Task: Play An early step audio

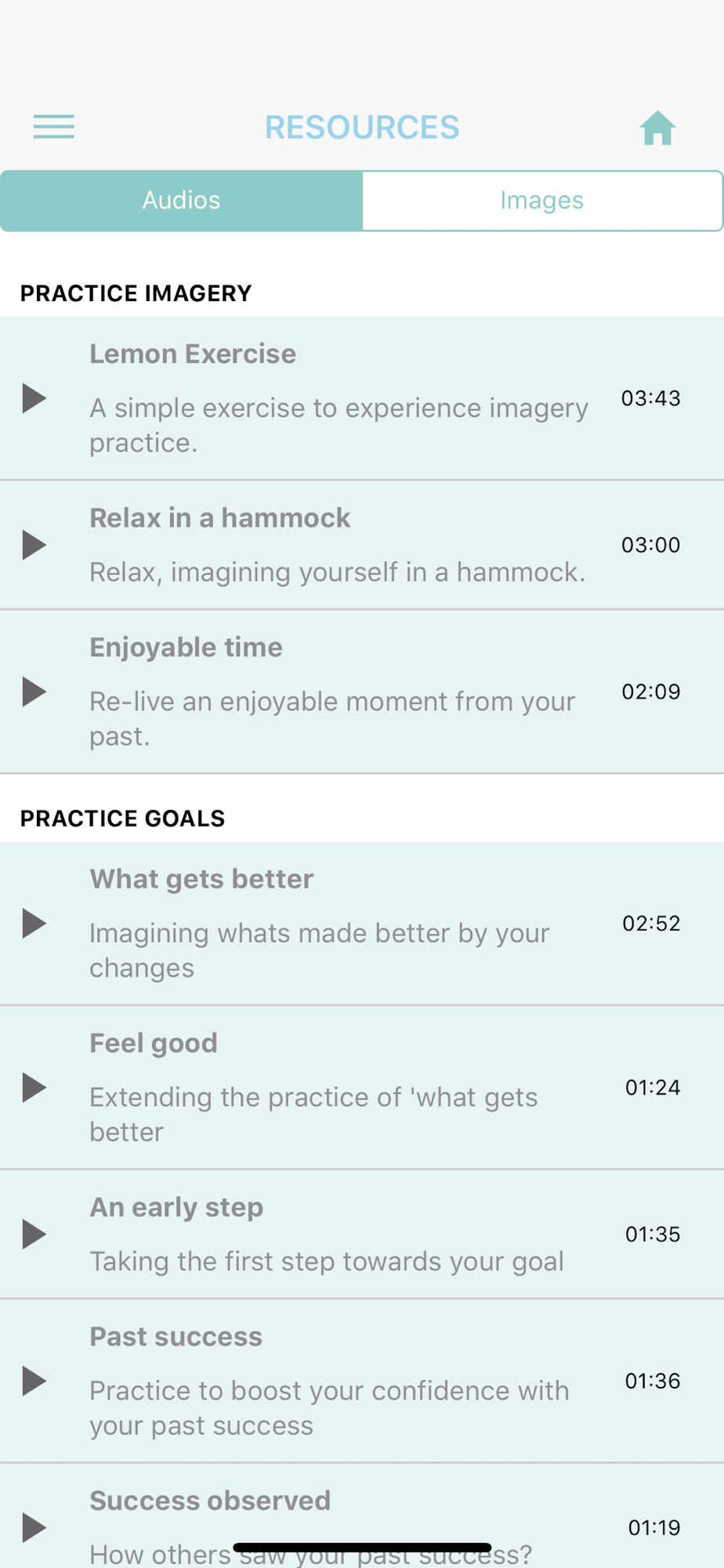Action: click(x=34, y=1234)
